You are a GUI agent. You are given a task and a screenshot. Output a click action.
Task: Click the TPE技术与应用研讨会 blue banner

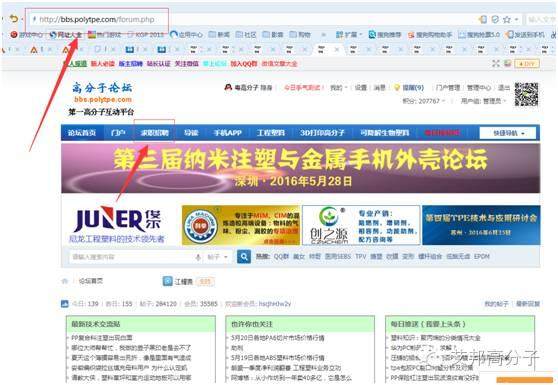[x=481, y=225]
